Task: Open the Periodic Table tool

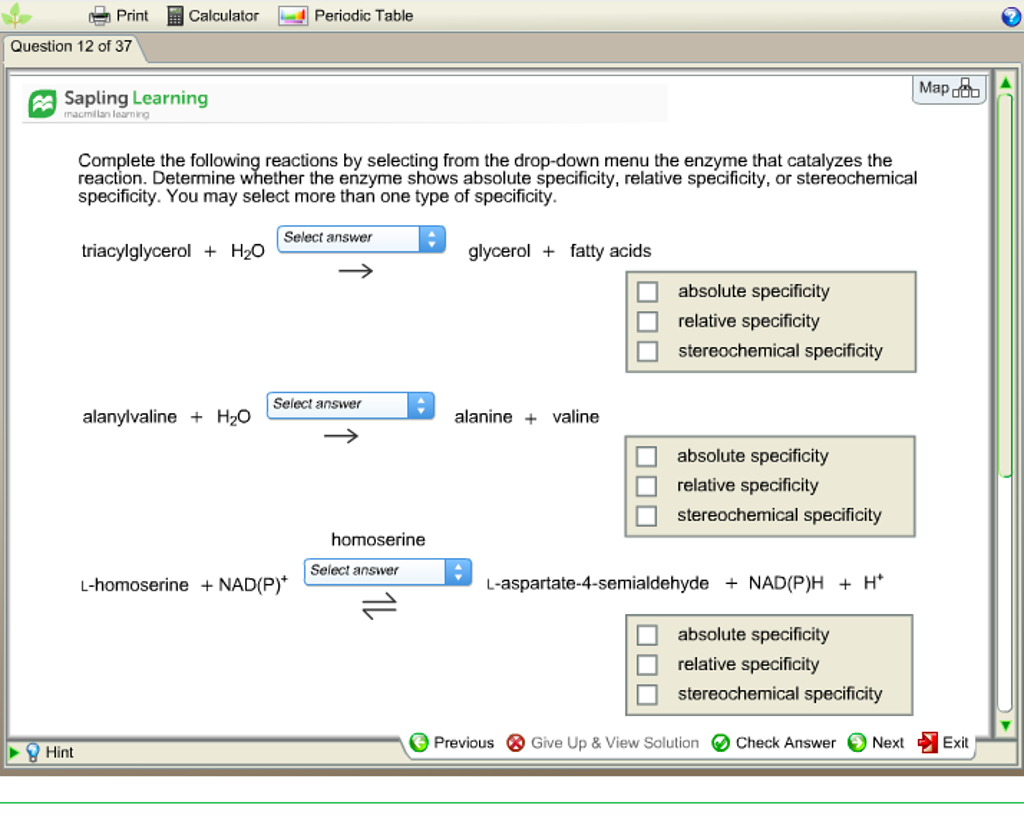Action: point(292,15)
